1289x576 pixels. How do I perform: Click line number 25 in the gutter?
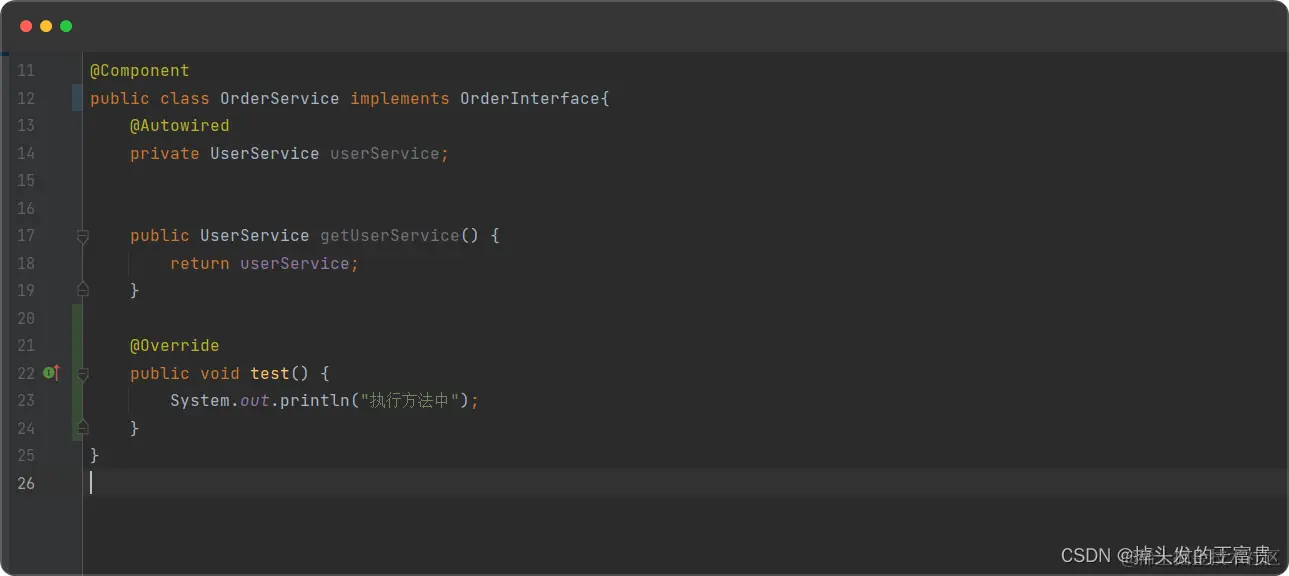[26, 456]
